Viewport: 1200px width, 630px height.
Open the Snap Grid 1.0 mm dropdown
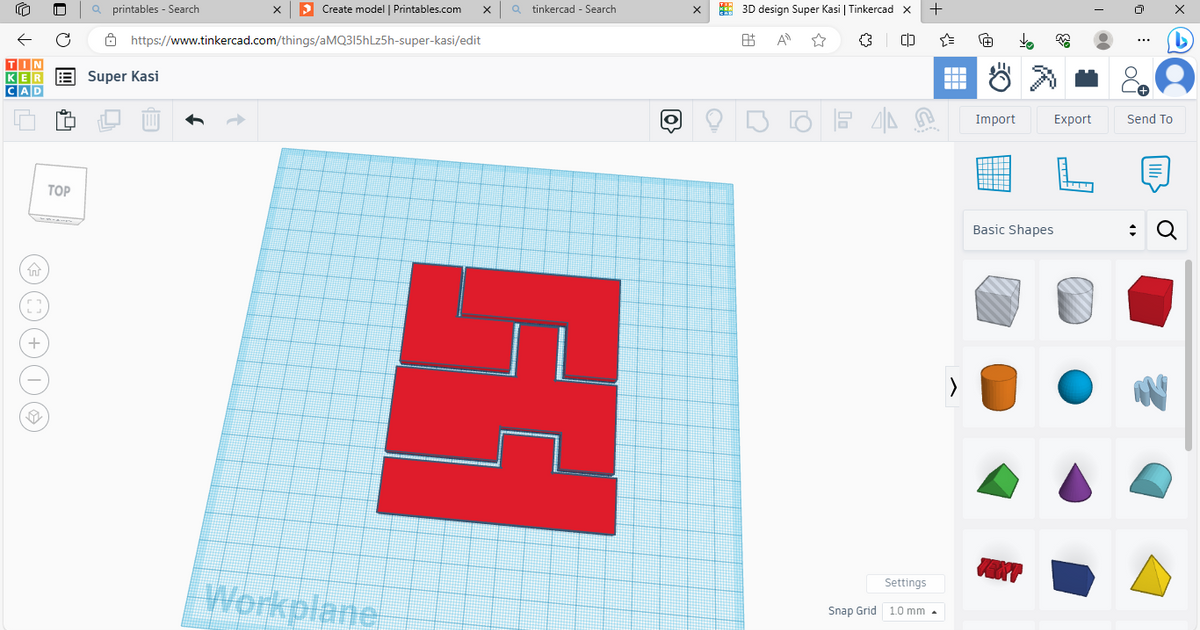pos(913,611)
